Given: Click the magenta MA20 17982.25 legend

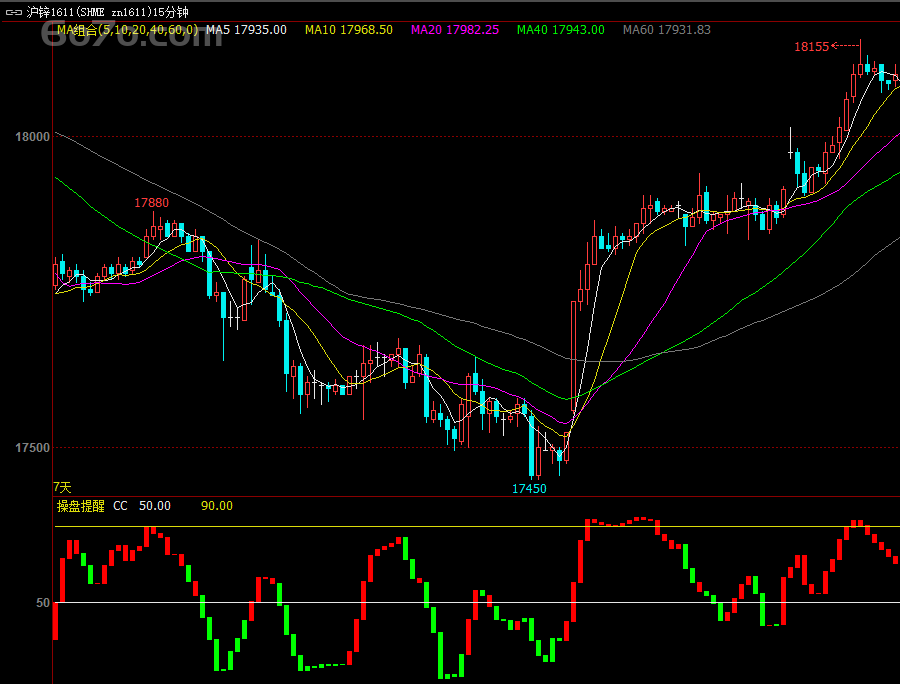Looking at the screenshot, I should pos(455,30).
